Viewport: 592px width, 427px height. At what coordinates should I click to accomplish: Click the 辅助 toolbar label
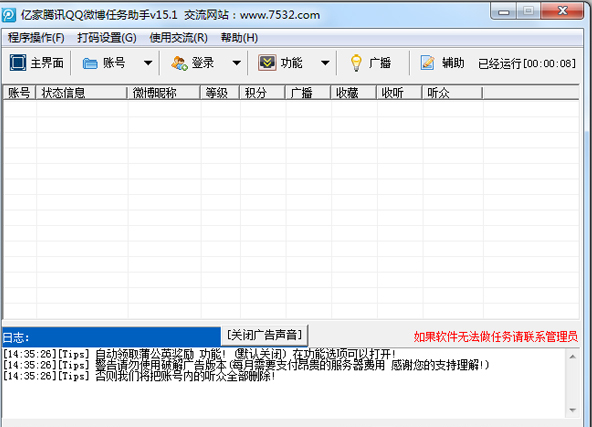(453, 63)
